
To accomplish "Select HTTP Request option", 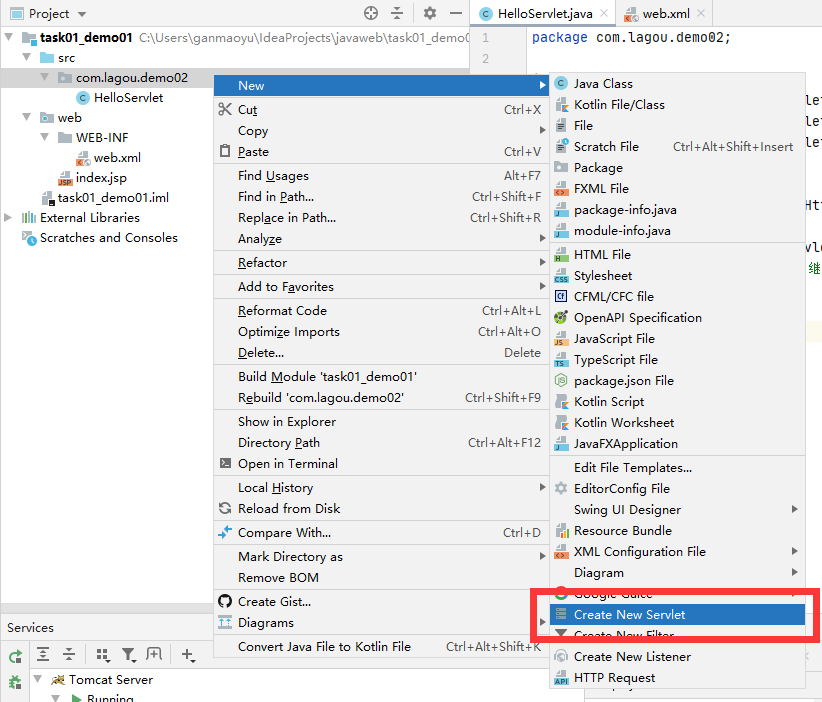I will 677,677.
